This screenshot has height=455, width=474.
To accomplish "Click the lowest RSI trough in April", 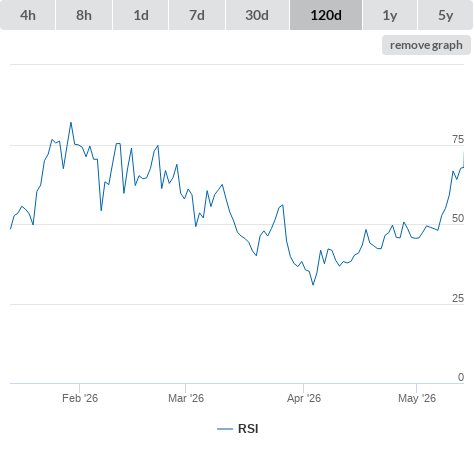I will (313, 284).
